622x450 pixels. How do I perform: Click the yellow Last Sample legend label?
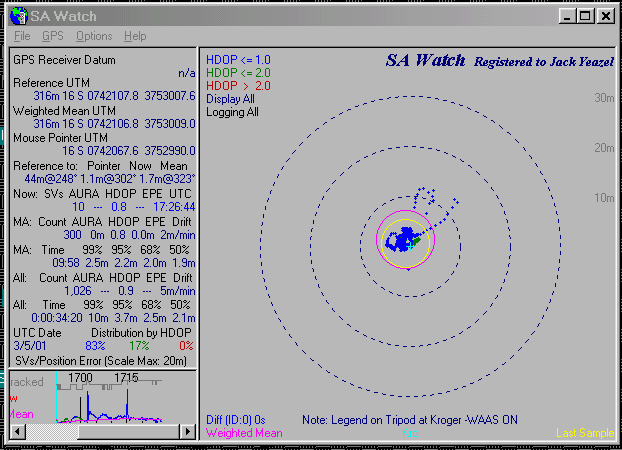[x=584, y=433]
